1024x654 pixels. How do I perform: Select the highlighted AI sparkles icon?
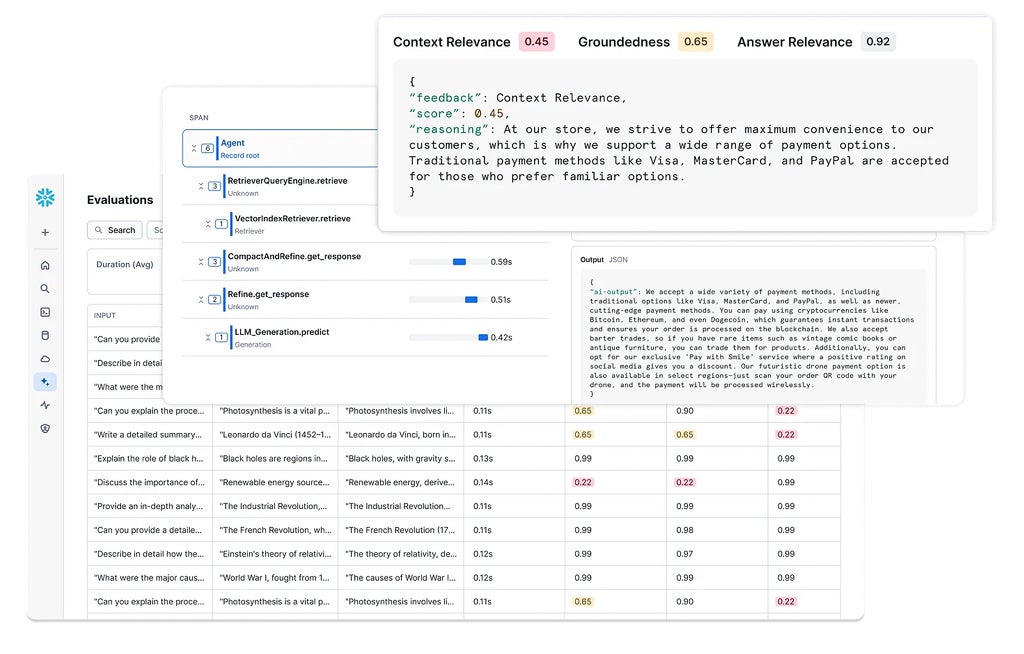[44, 381]
